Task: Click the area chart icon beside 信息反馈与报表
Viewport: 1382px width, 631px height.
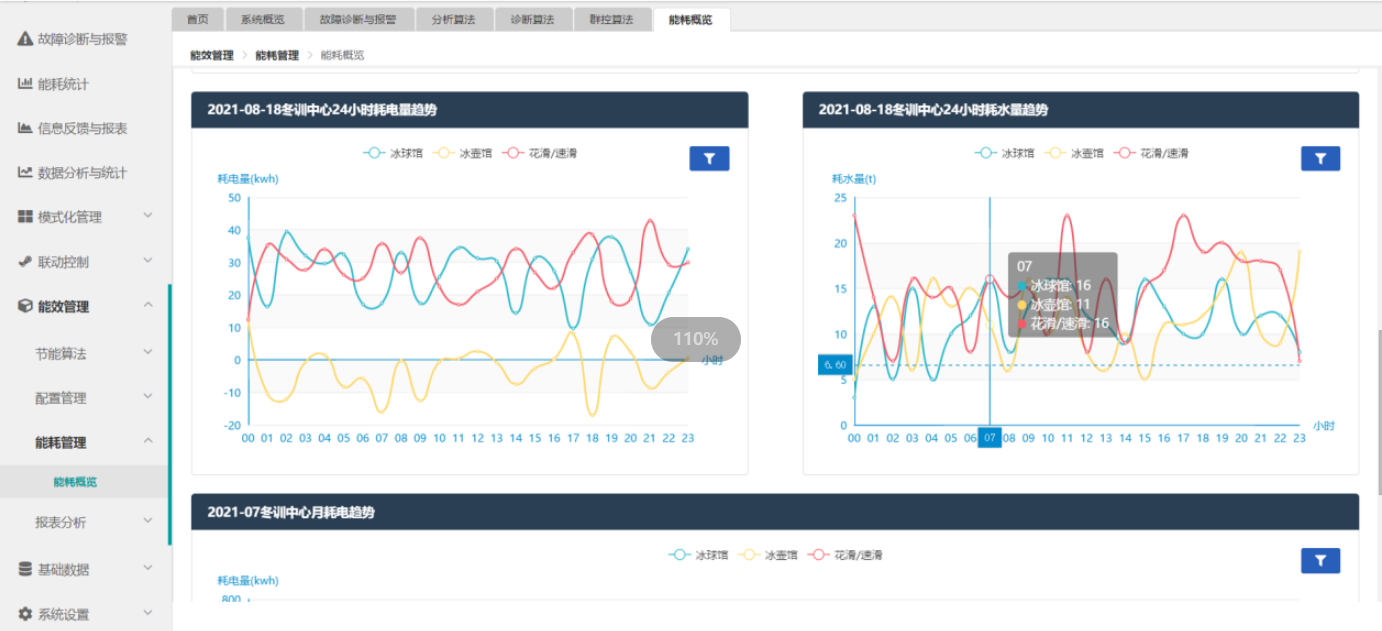Action: point(26,128)
